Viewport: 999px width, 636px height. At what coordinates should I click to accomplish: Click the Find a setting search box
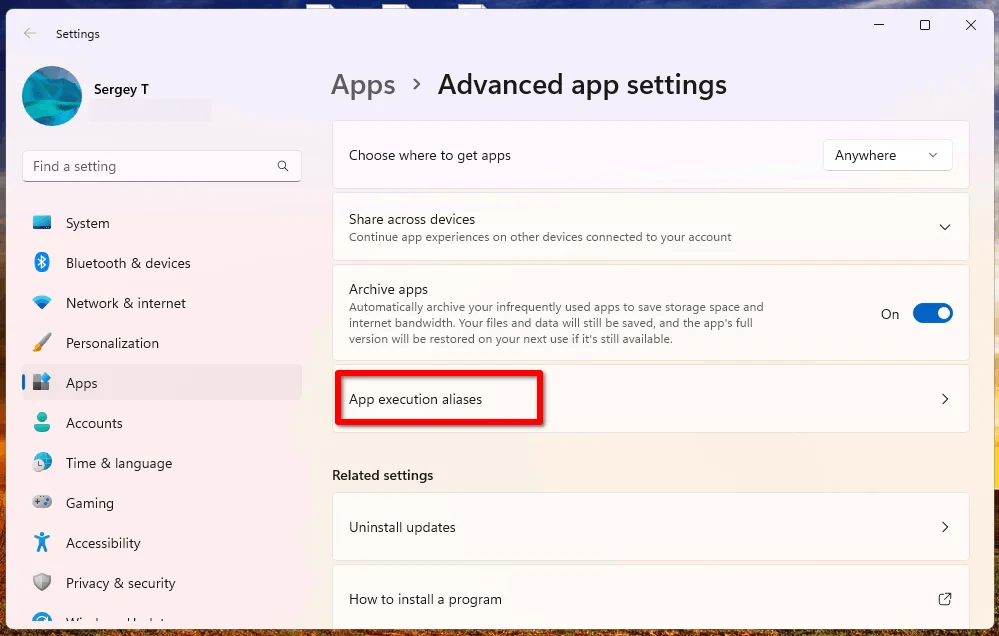coord(150,166)
